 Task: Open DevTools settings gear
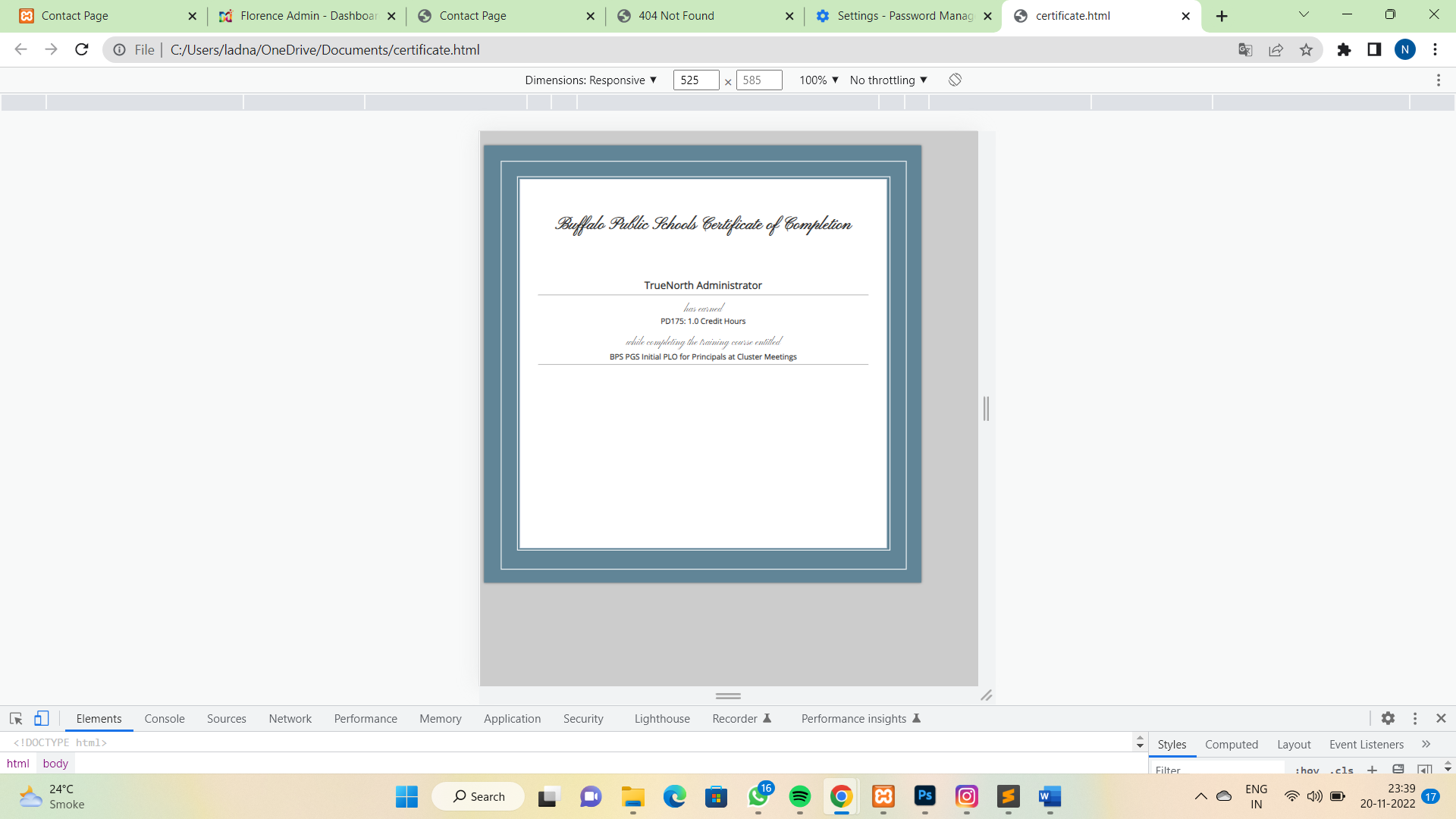(1388, 718)
